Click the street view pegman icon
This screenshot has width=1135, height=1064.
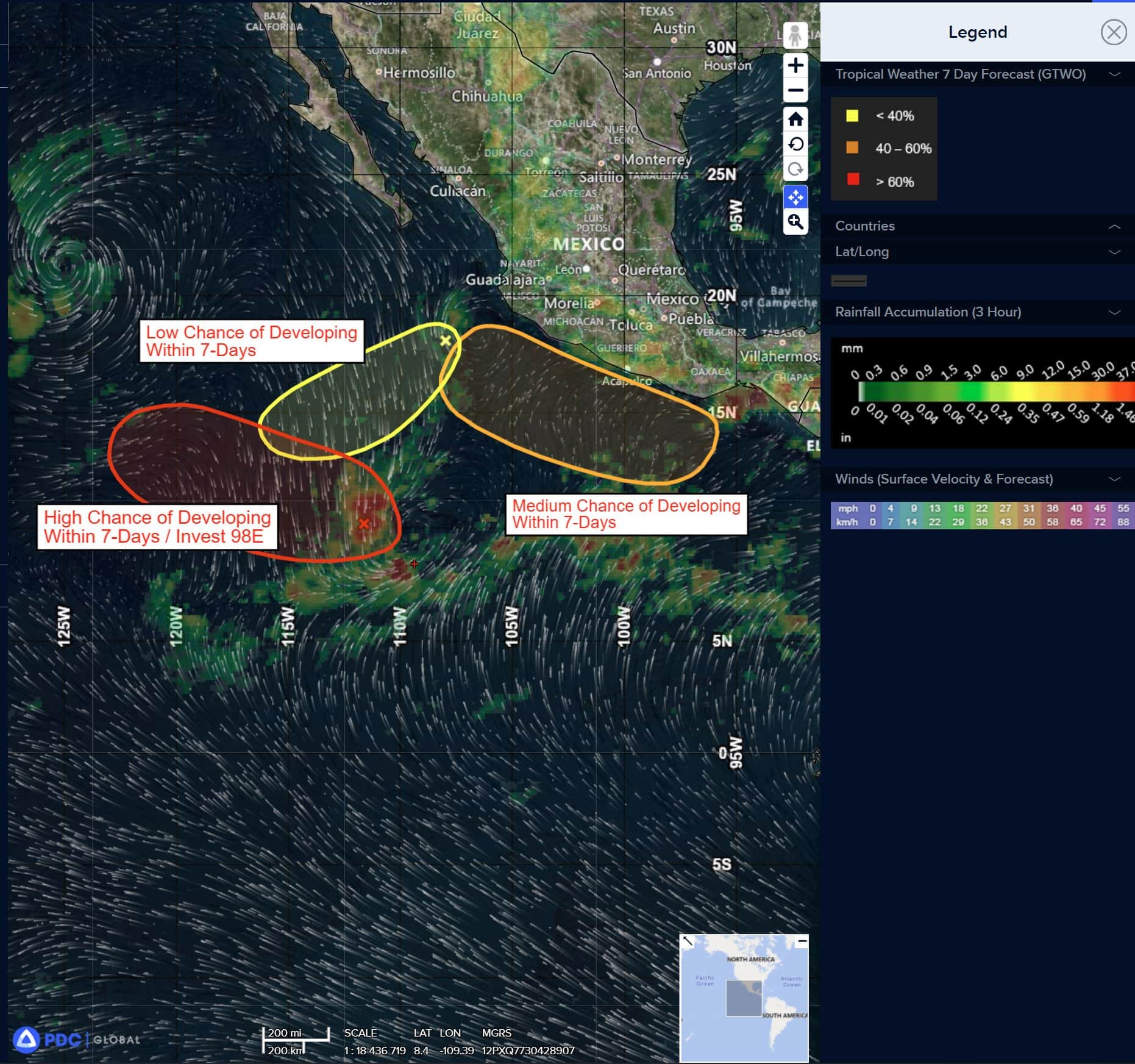click(795, 35)
